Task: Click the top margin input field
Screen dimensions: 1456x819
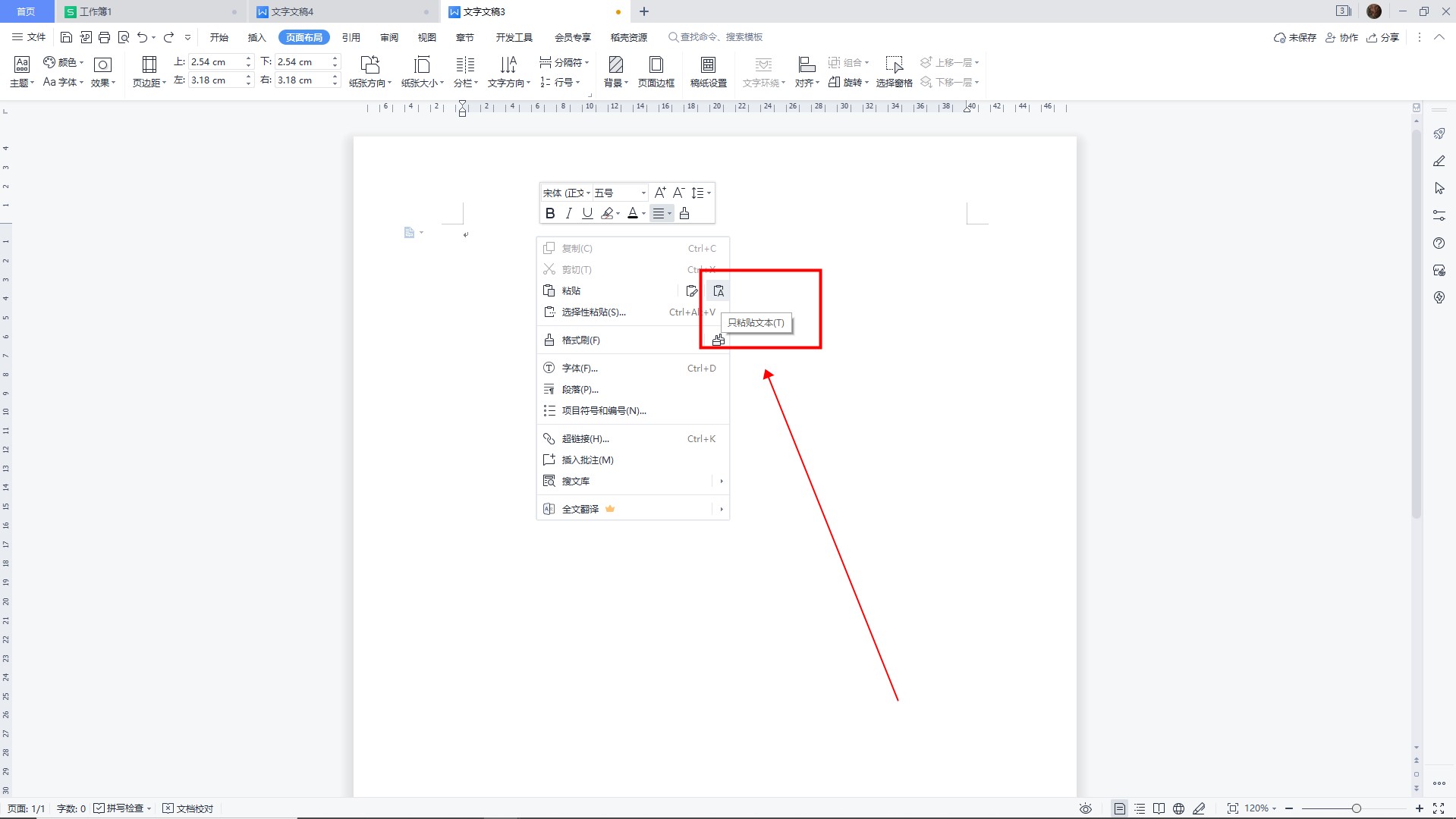Action: pyautogui.click(x=215, y=61)
